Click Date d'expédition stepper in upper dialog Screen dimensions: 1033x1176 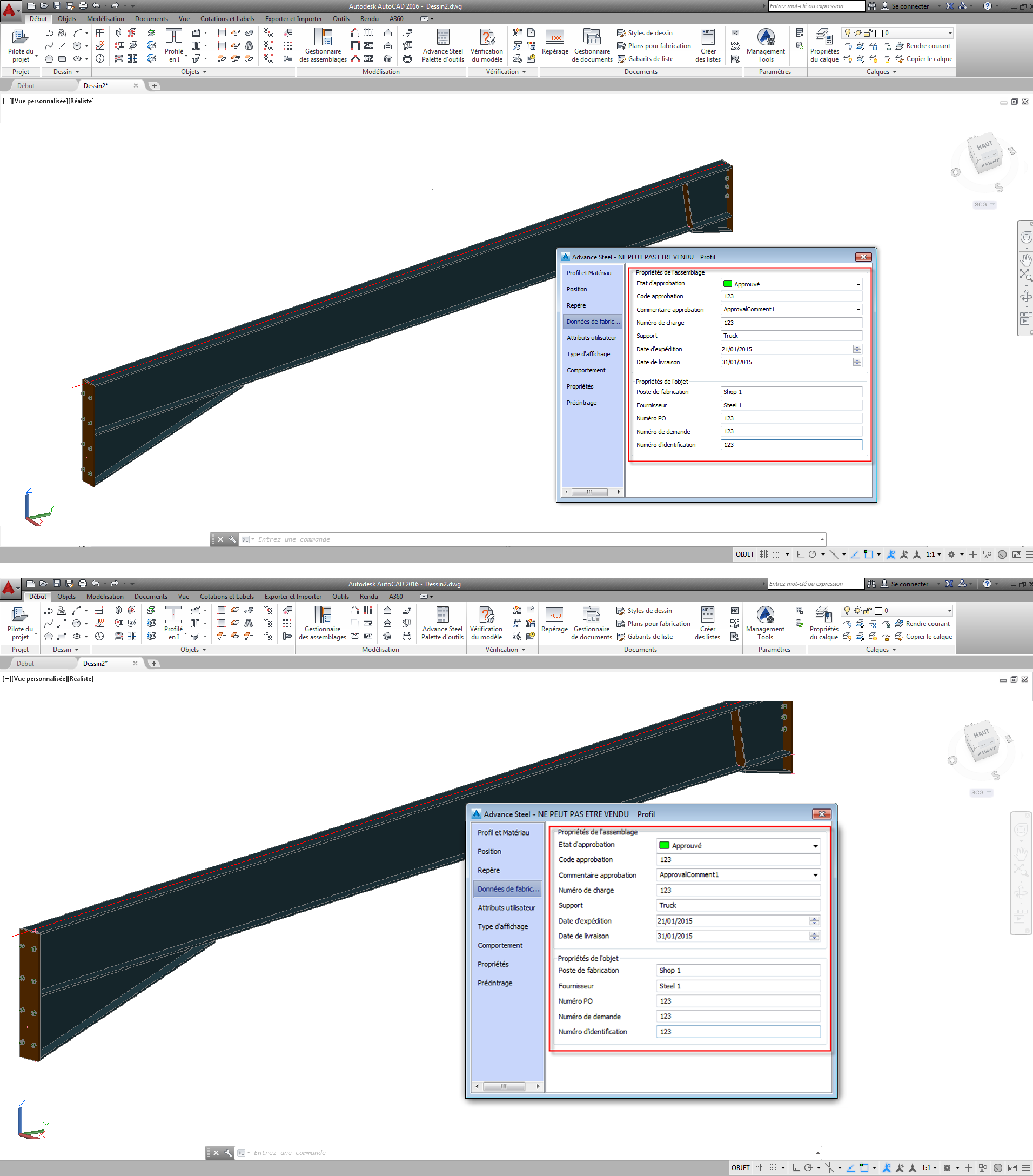857,349
